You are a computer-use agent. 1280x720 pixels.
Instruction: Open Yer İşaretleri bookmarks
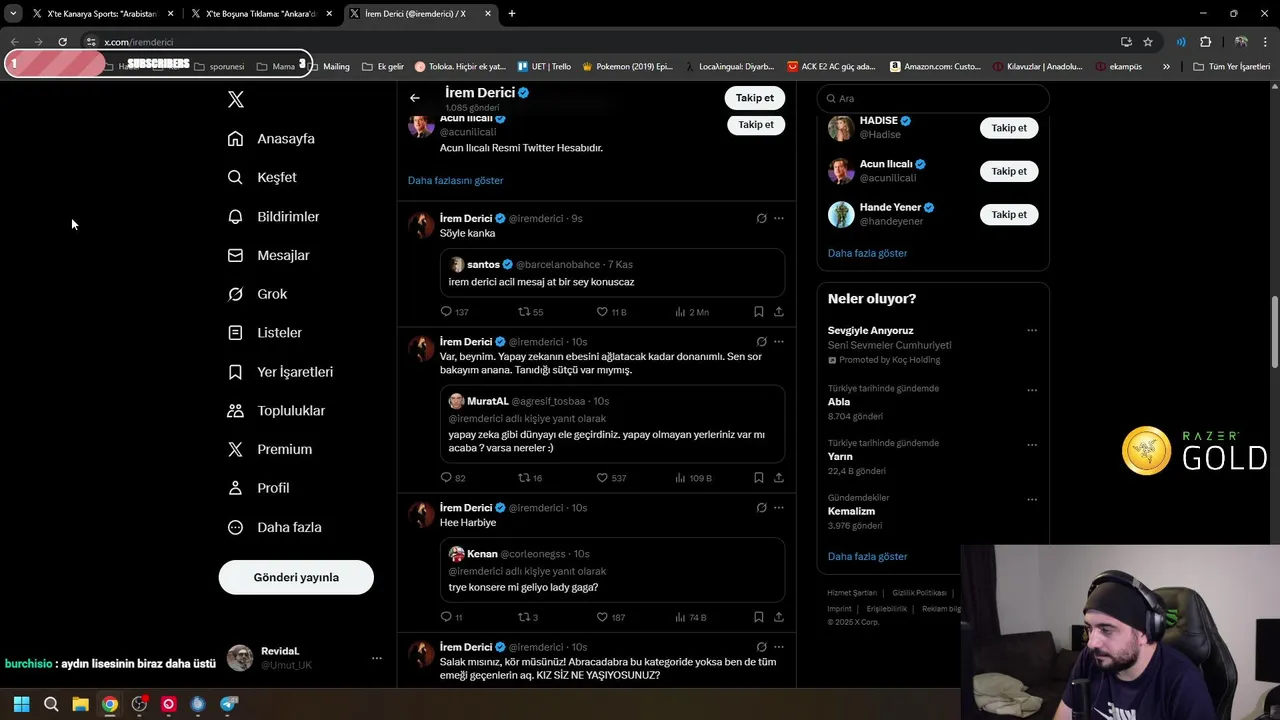(x=280, y=371)
